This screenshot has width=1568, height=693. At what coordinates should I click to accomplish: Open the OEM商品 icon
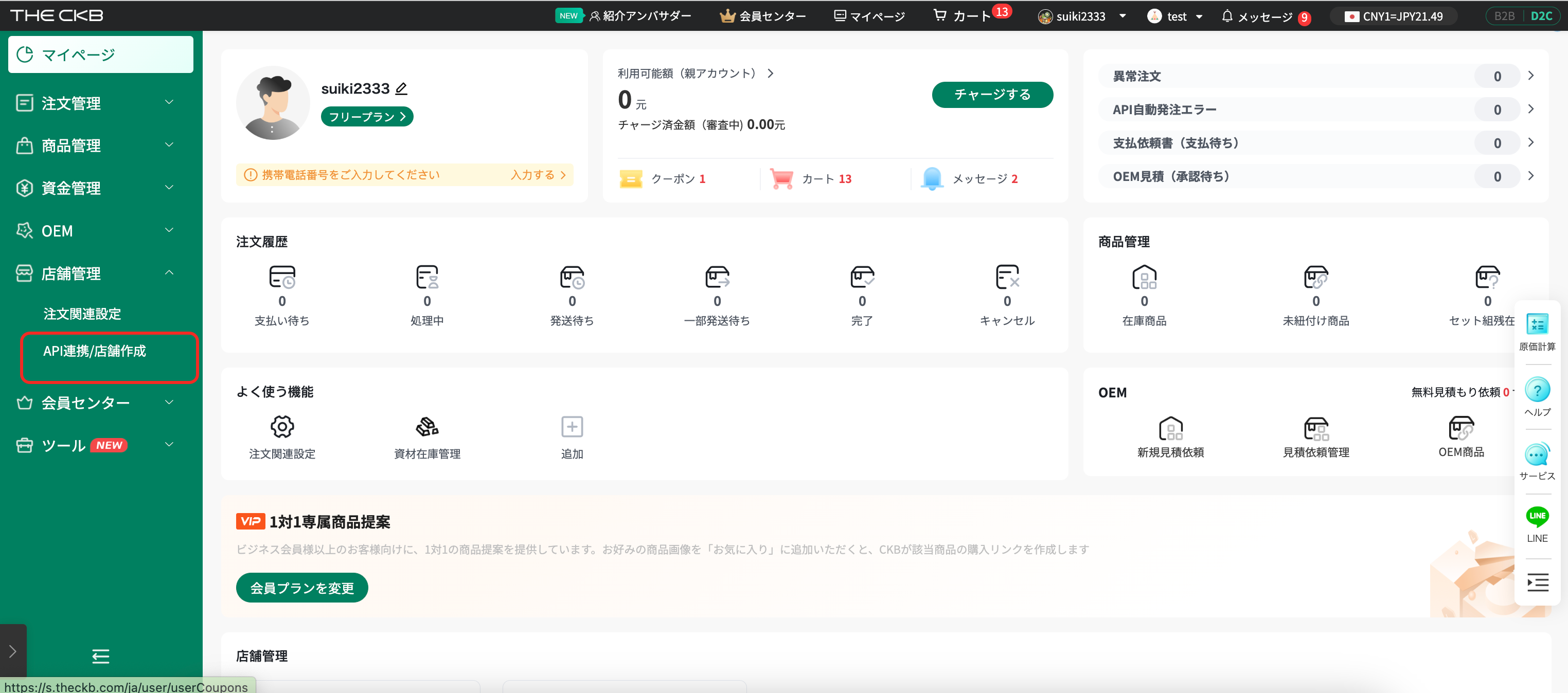(x=1460, y=428)
